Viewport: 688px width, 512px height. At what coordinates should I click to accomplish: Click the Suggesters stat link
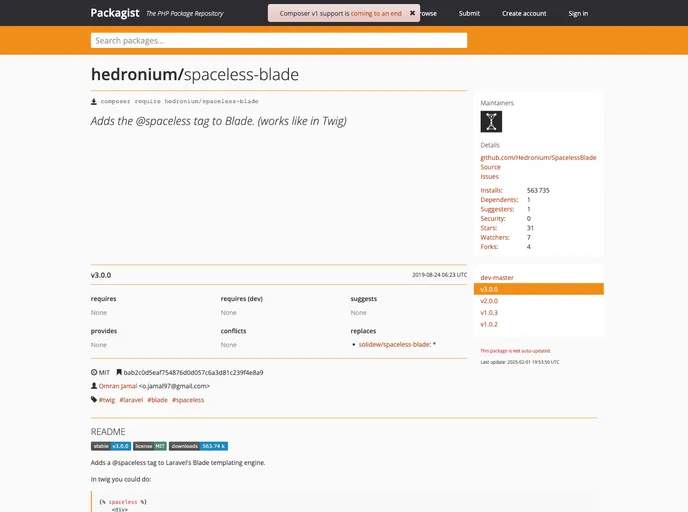point(497,209)
